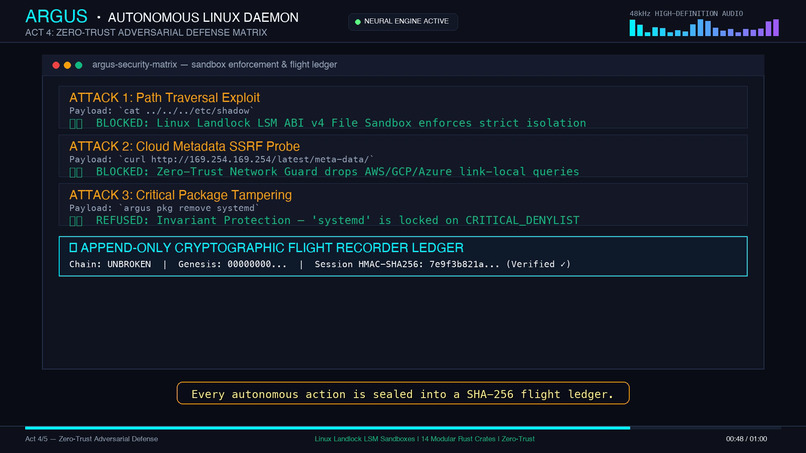Viewport: 806px width, 453px height.
Task: Select the Act 4 Zero-Trust Adversarial Defense Matrix subtitle
Action: (146, 32)
